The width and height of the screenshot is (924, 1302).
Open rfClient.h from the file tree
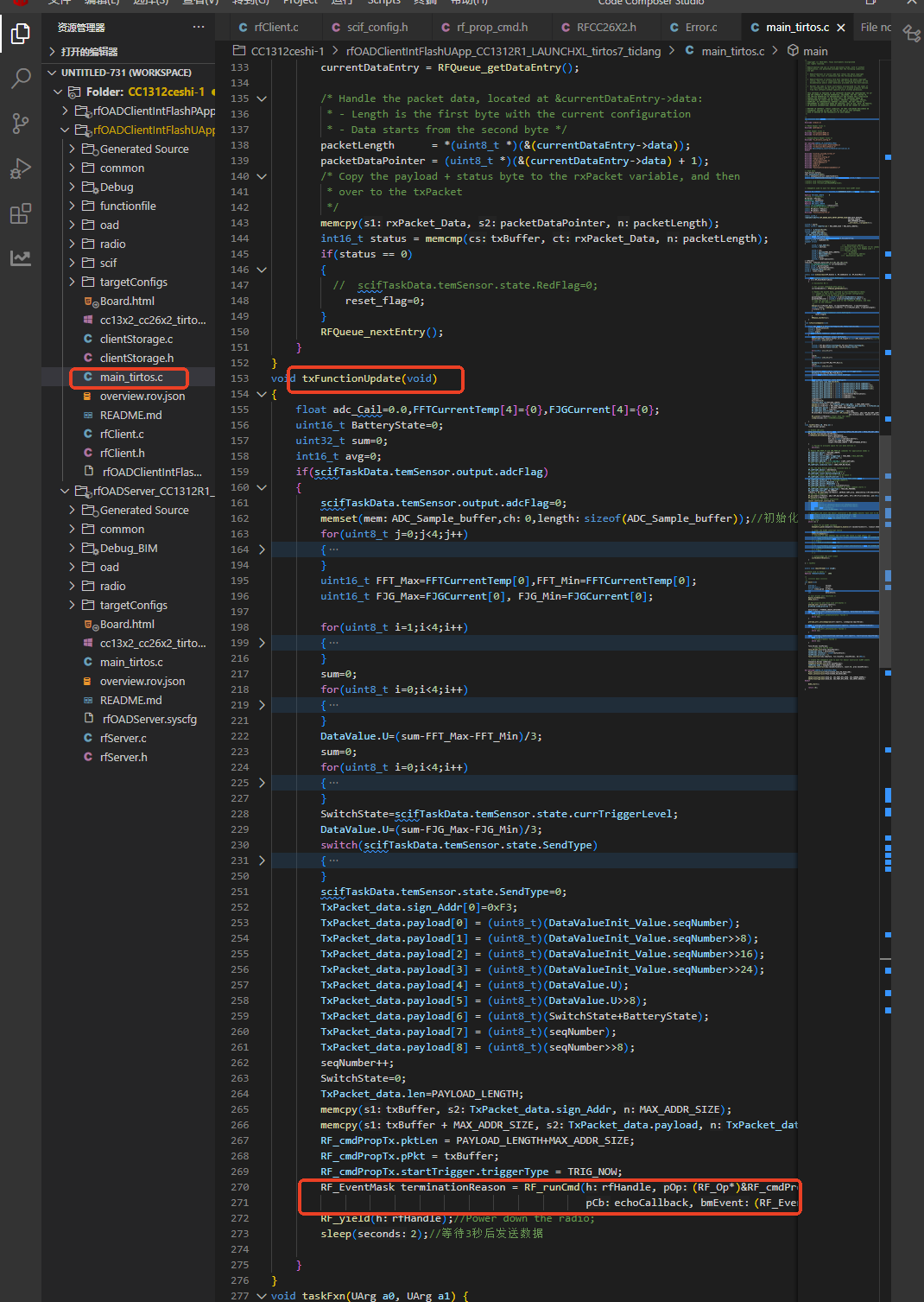[x=122, y=453]
